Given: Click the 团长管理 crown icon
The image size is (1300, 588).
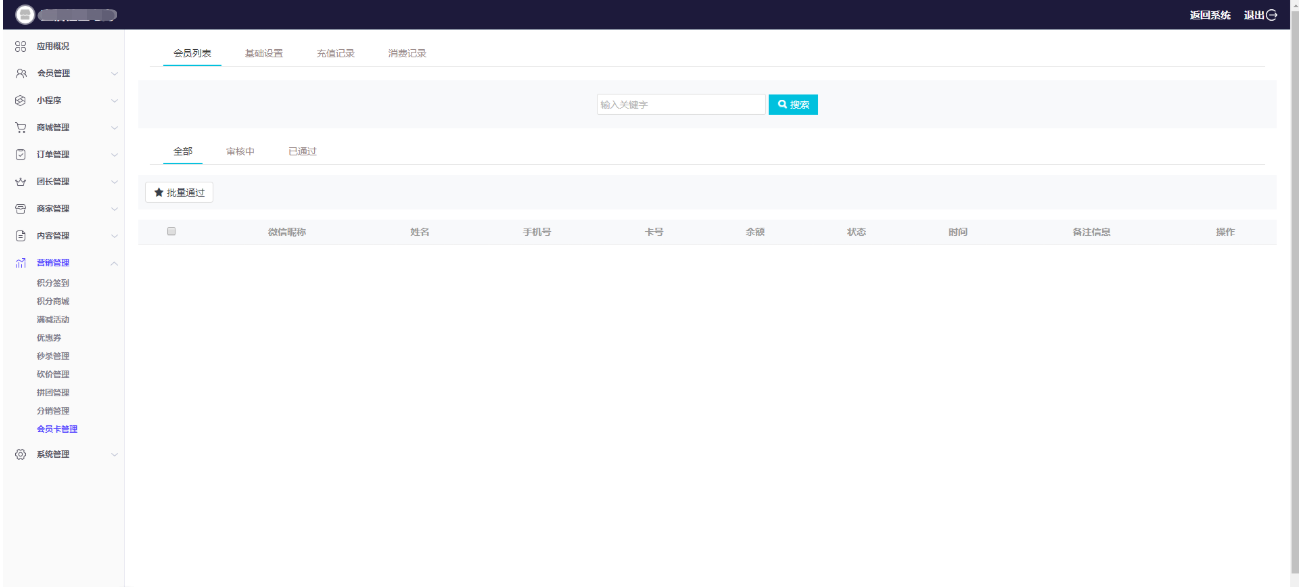Looking at the screenshot, I should (x=20, y=182).
